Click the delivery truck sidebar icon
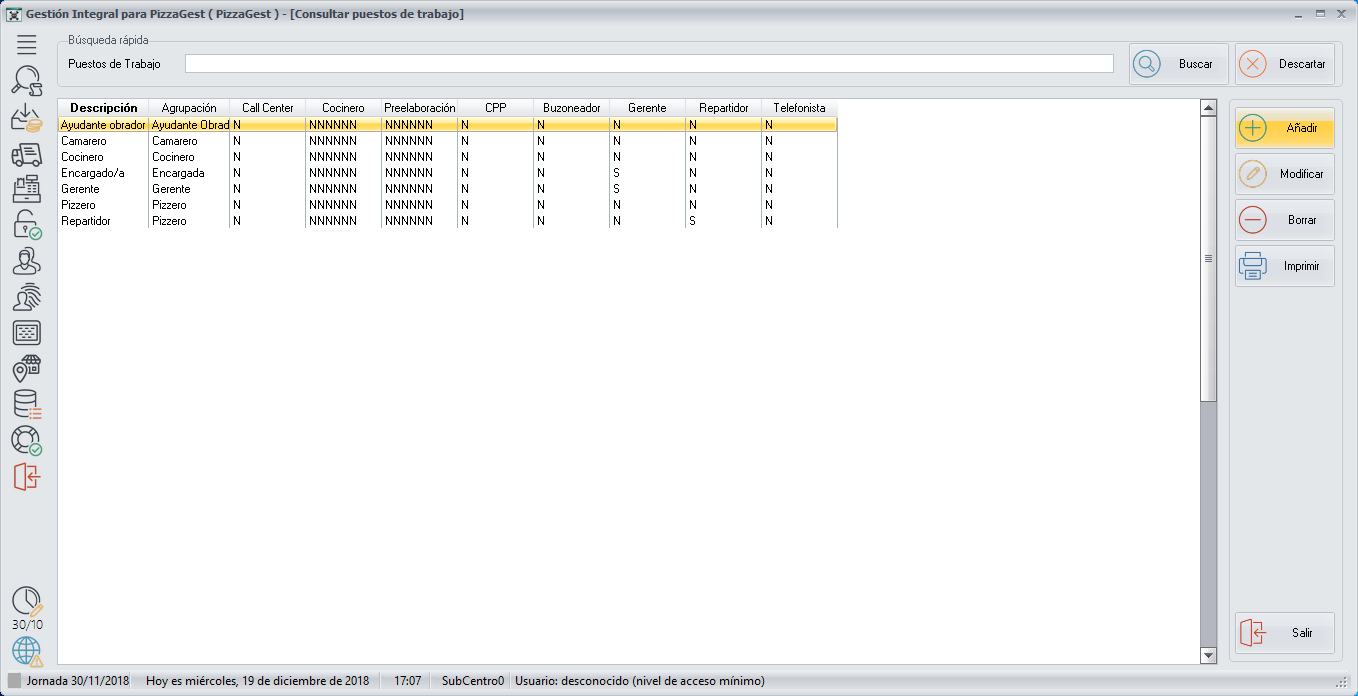The width and height of the screenshot is (1358, 696). (x=27, y=154)
